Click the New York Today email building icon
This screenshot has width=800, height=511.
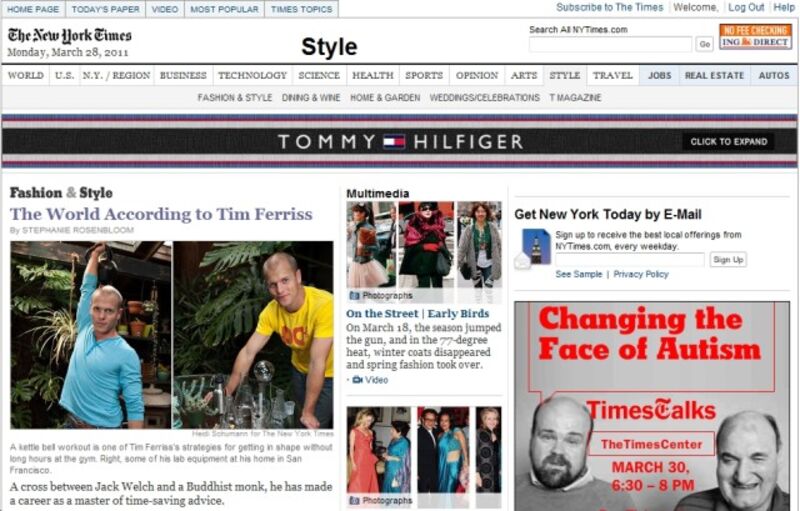click(x=533, y=249)
